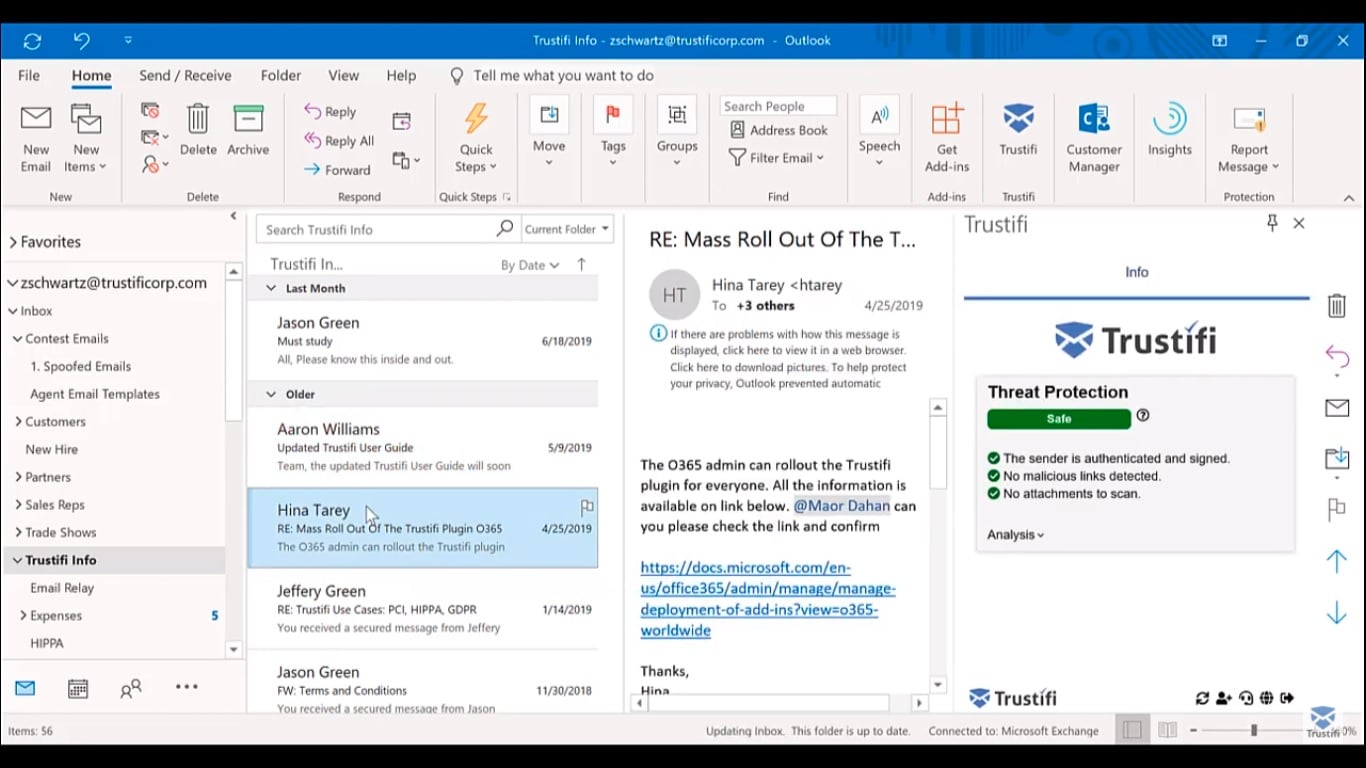Switch to the Send / Receive tab
Screen dimensions: 1366x768
pos(185,76)
